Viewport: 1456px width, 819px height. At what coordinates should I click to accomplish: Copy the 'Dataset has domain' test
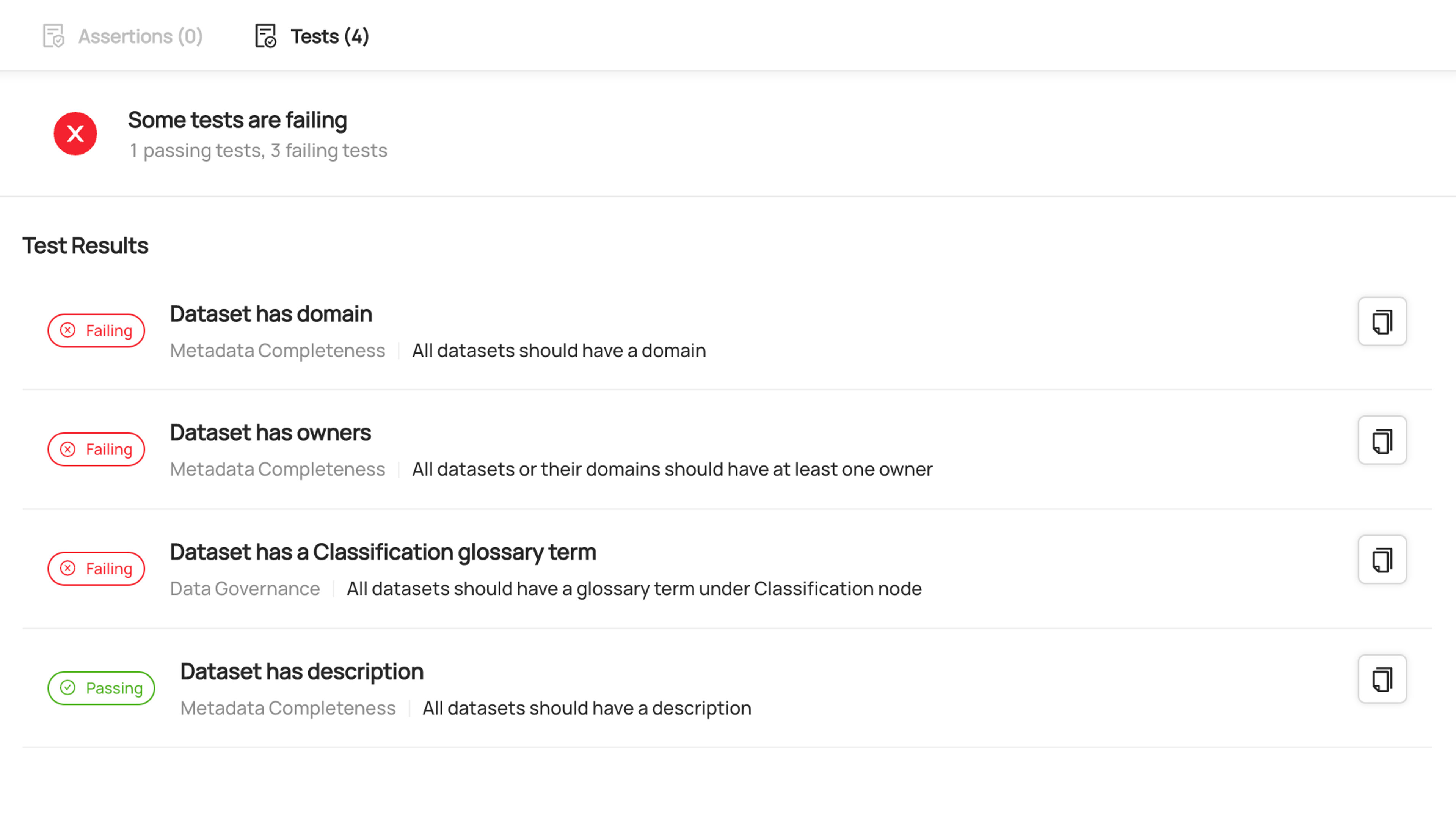tap(1382, 321)
